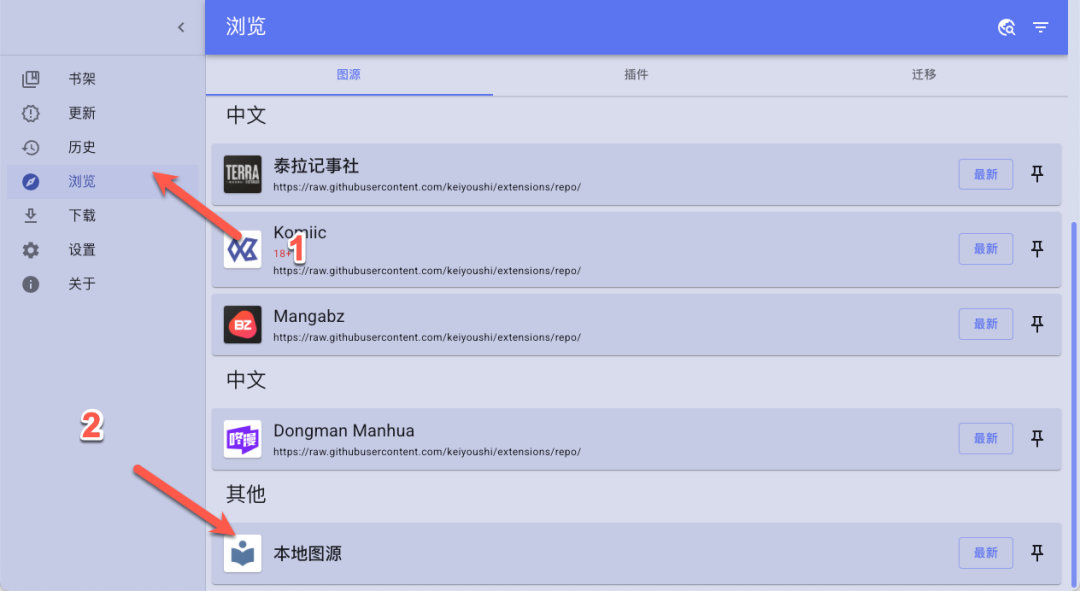Click the TERRA 泰拉记事社 source icon
Viewport: 1080px width, 591px height.
pos(241,173)
